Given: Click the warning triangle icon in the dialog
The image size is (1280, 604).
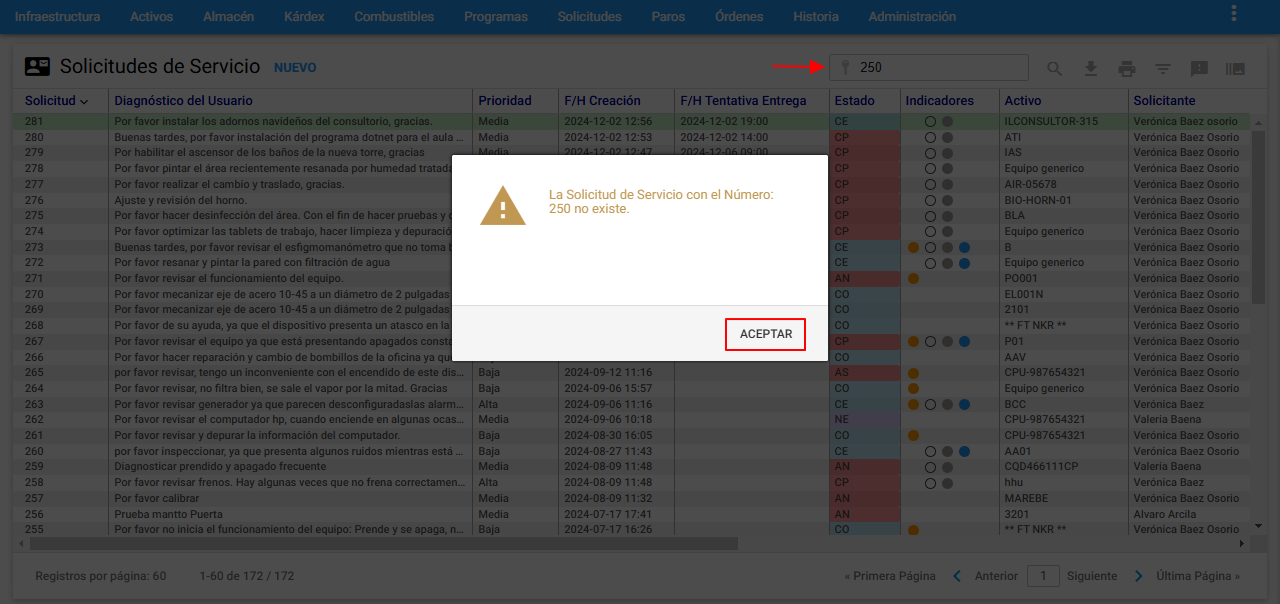Looking at the screenshot, I should [x=502, y=207].
